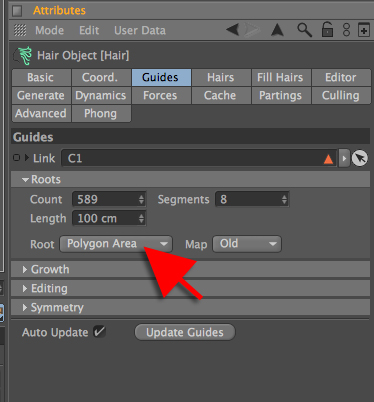
Task: Open the Fill Hairs tab
Action: pyautogui.click(x=281, y=78)
